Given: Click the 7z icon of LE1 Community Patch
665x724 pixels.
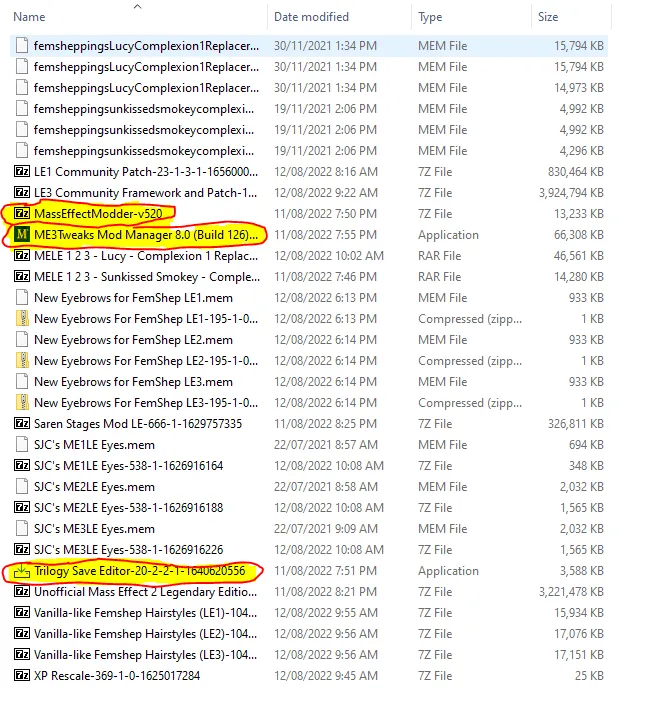Looking at the screenshot, I should (x=22, y=172).
